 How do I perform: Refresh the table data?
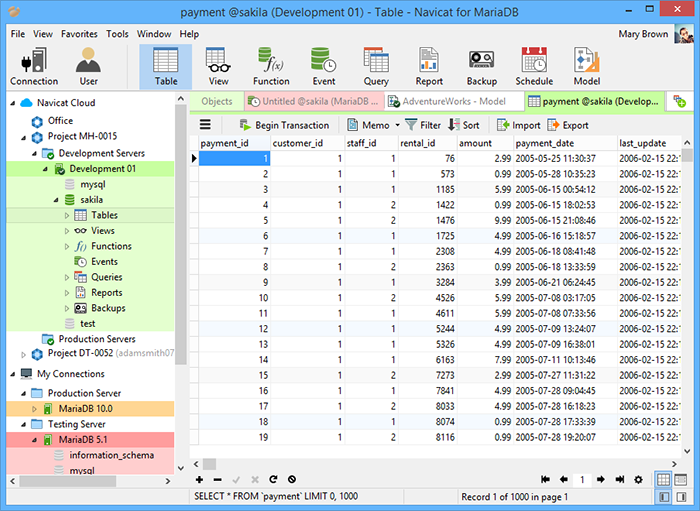tap(273, 479)
